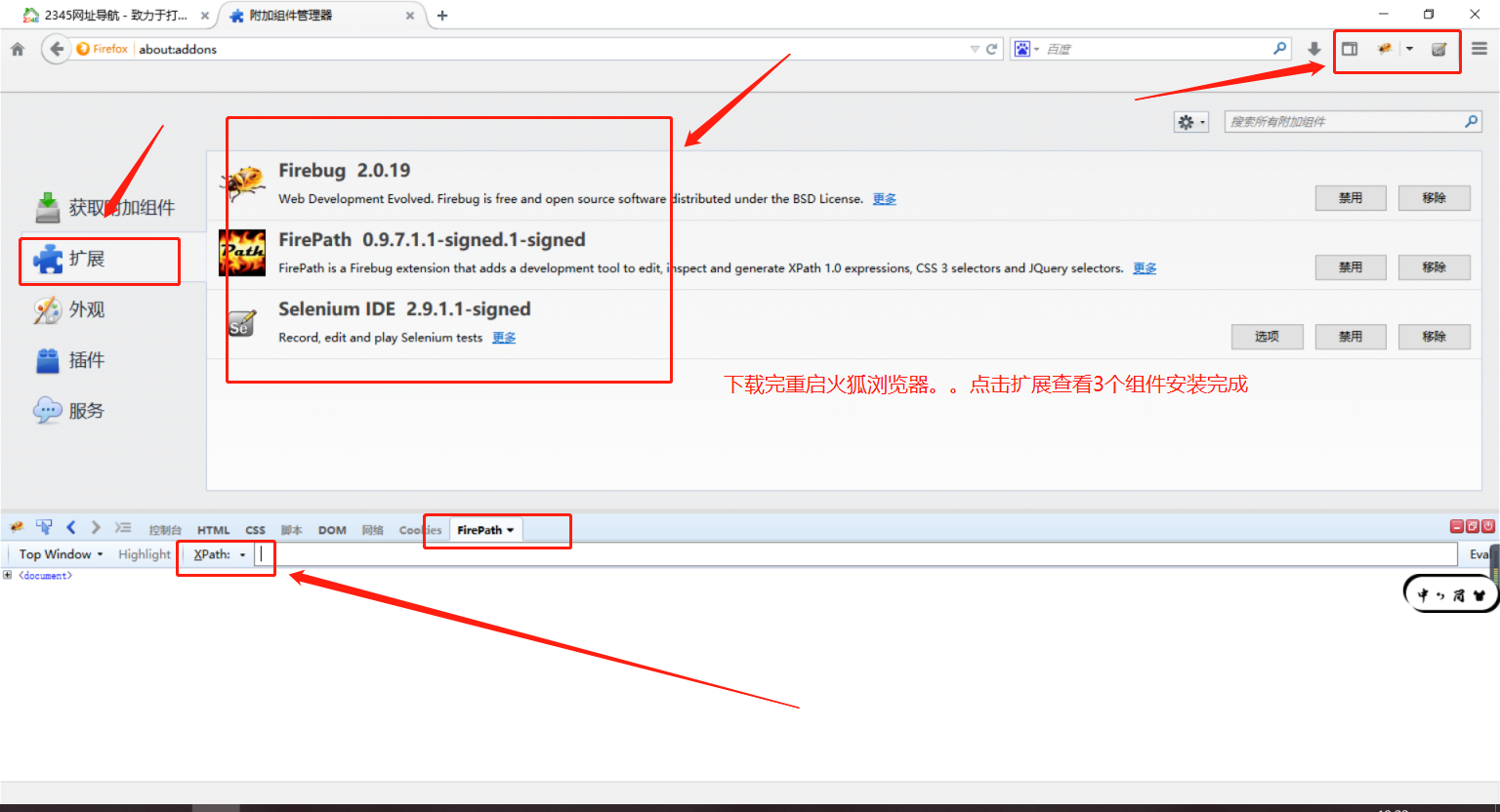Open URL history dropdown arrow in address bar
The height and width of the screenshot is (812, 1500).
pyautogui.click(x=975, y=49)
